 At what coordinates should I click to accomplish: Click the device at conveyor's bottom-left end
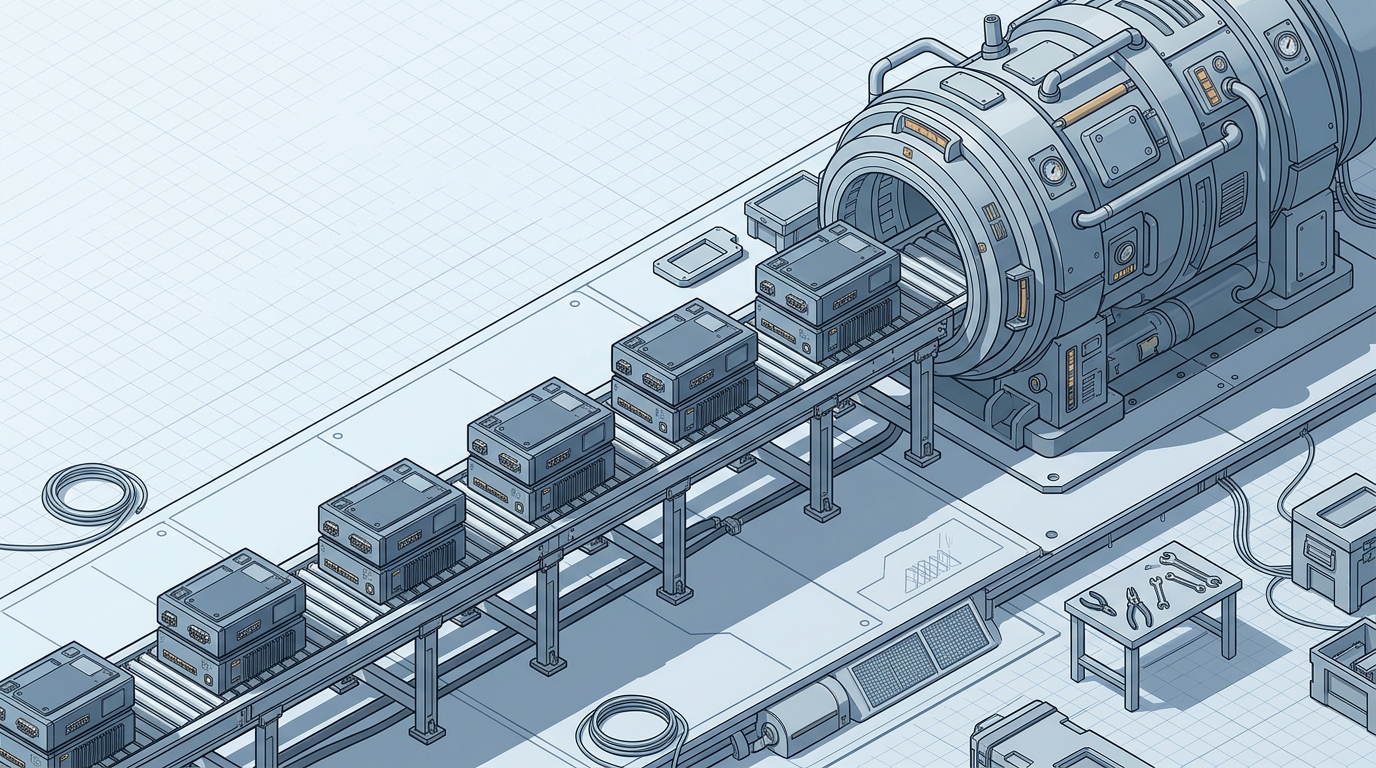(62, 705)
